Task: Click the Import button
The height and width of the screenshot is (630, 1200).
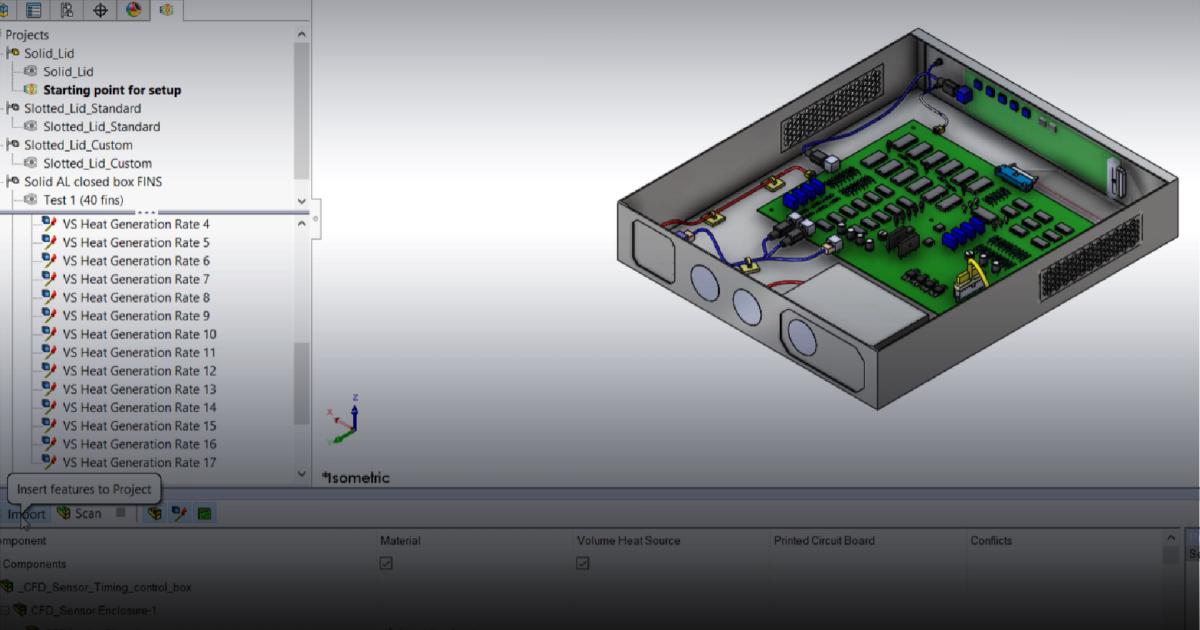Action: (x=27, y=514)
